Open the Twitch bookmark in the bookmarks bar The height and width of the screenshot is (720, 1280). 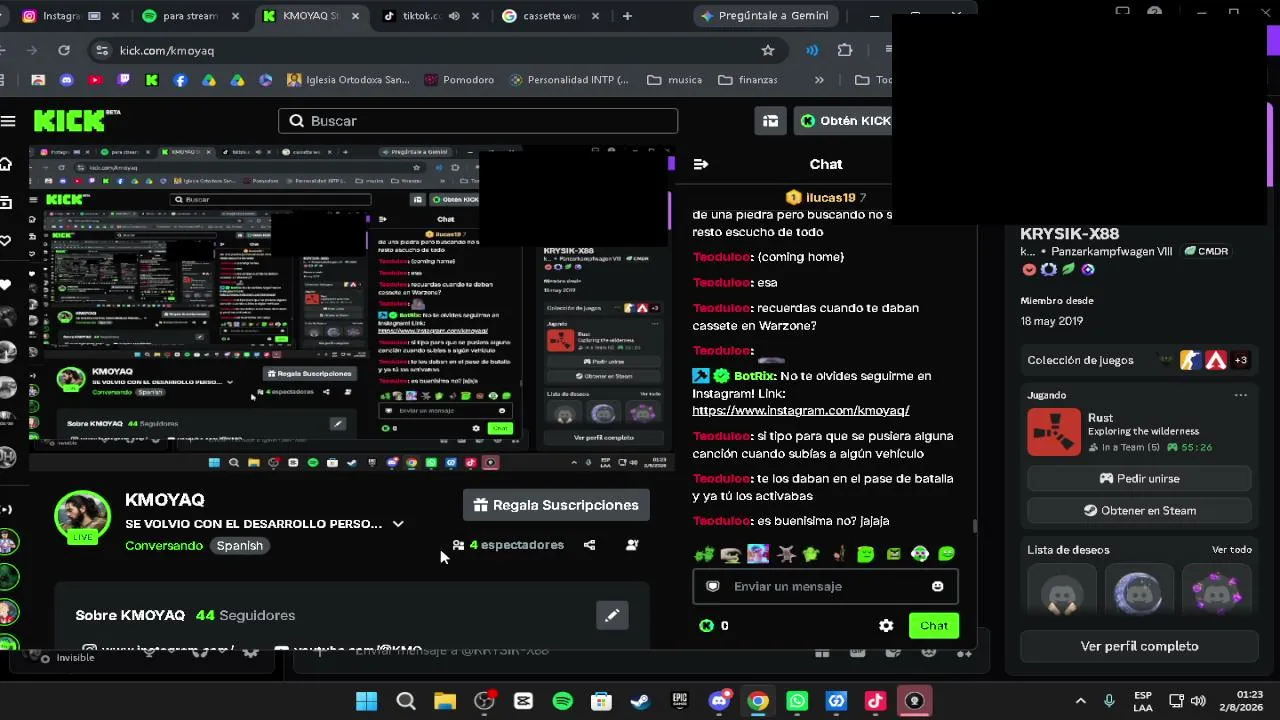tap(124, 80)
